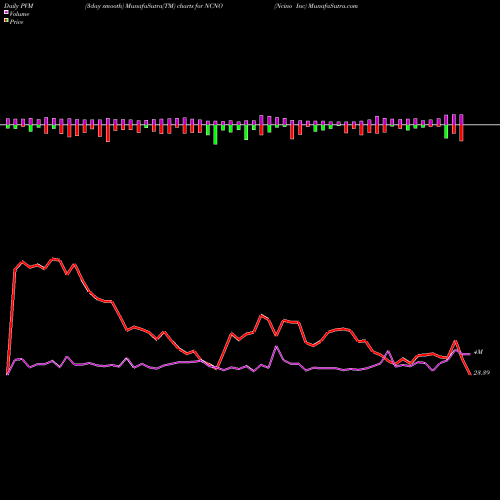Viewport: 500px width, 500px height.
Task: Click the 'Volume' legend label
Action: point(19,14)
